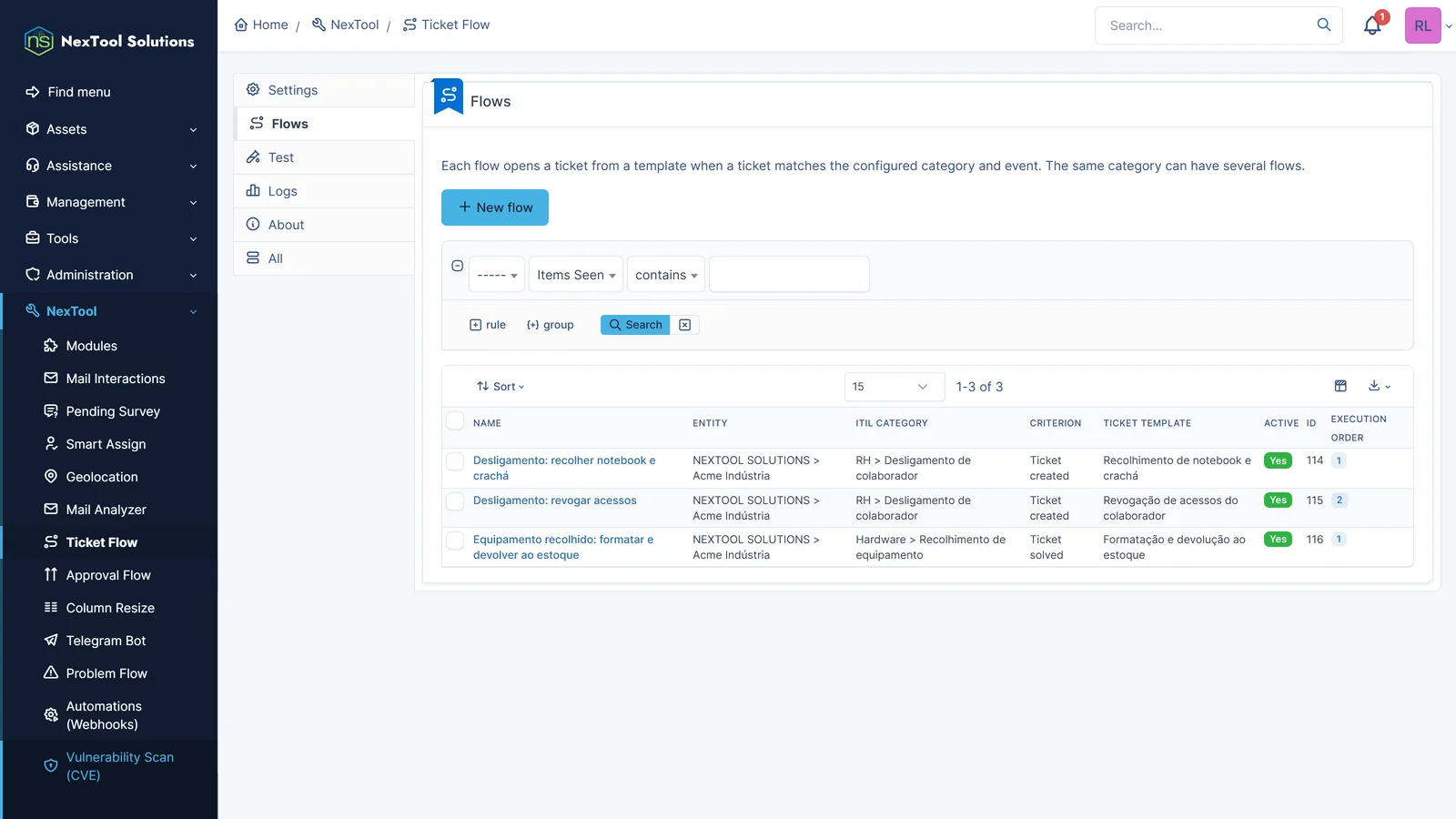Check the Equipamento recolhido flow row
This screenshot has width=1456, height=819.
(x=455, y=541)
